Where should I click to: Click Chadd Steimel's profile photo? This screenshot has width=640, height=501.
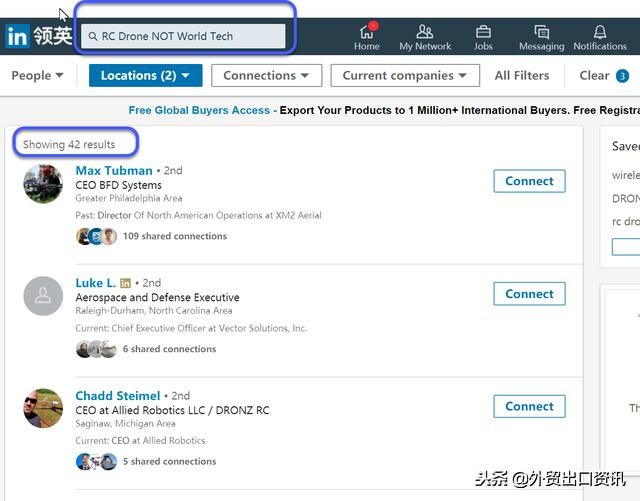[43, 408]
